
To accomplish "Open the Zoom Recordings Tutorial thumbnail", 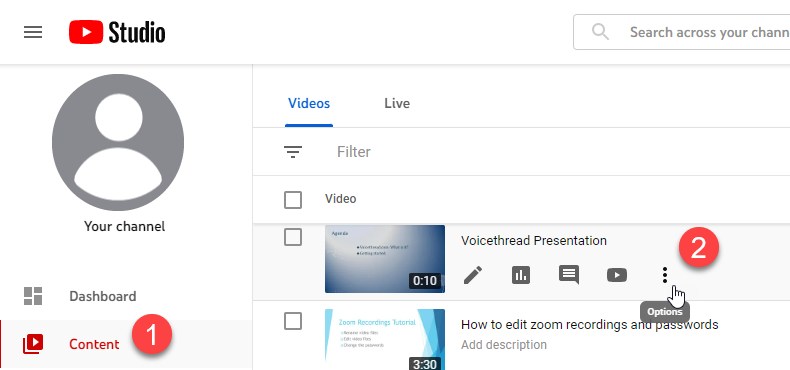I will coord(385,339).
